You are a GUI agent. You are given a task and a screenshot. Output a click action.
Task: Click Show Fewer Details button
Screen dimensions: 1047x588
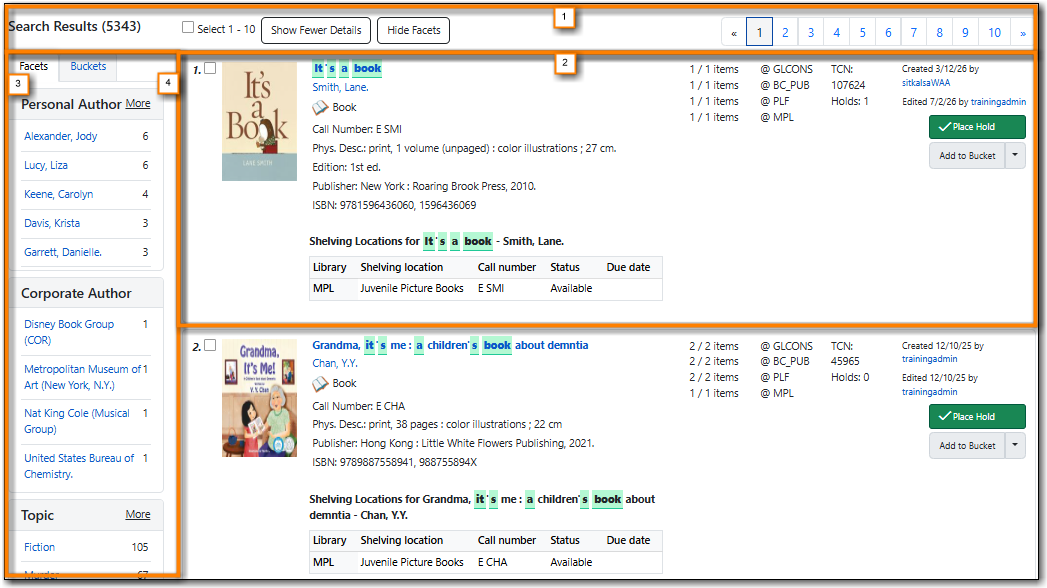(x=316, y=30)
